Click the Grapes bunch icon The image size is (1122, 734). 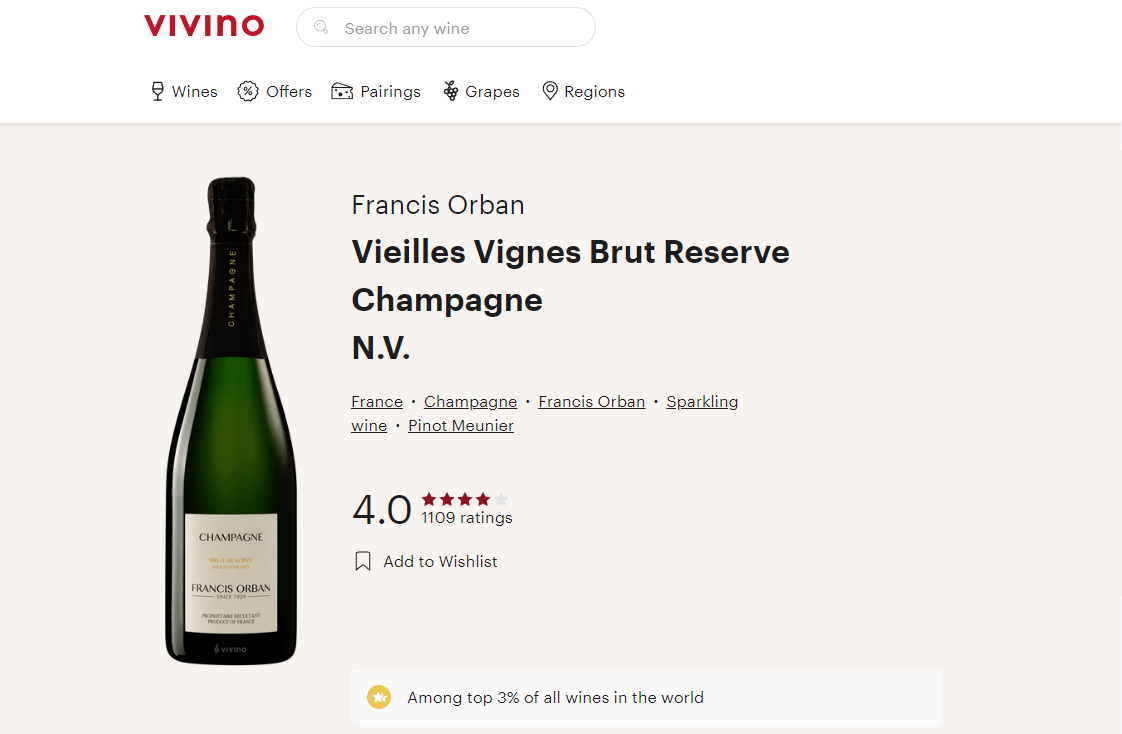(451, 92)
